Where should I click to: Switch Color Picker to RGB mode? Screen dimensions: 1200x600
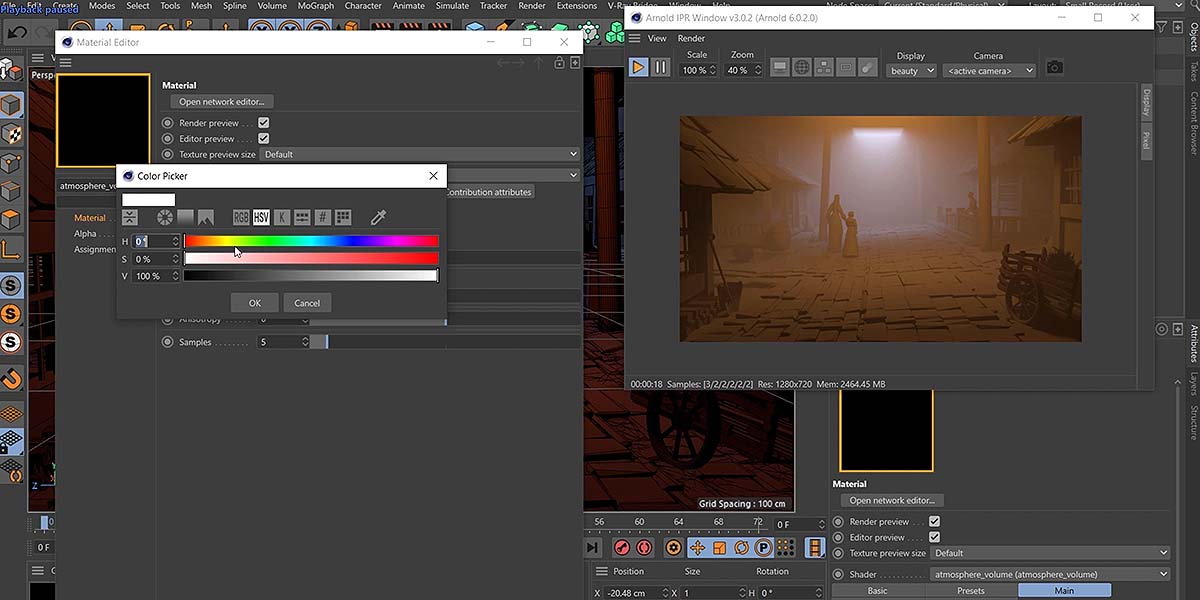click(241, 217)
